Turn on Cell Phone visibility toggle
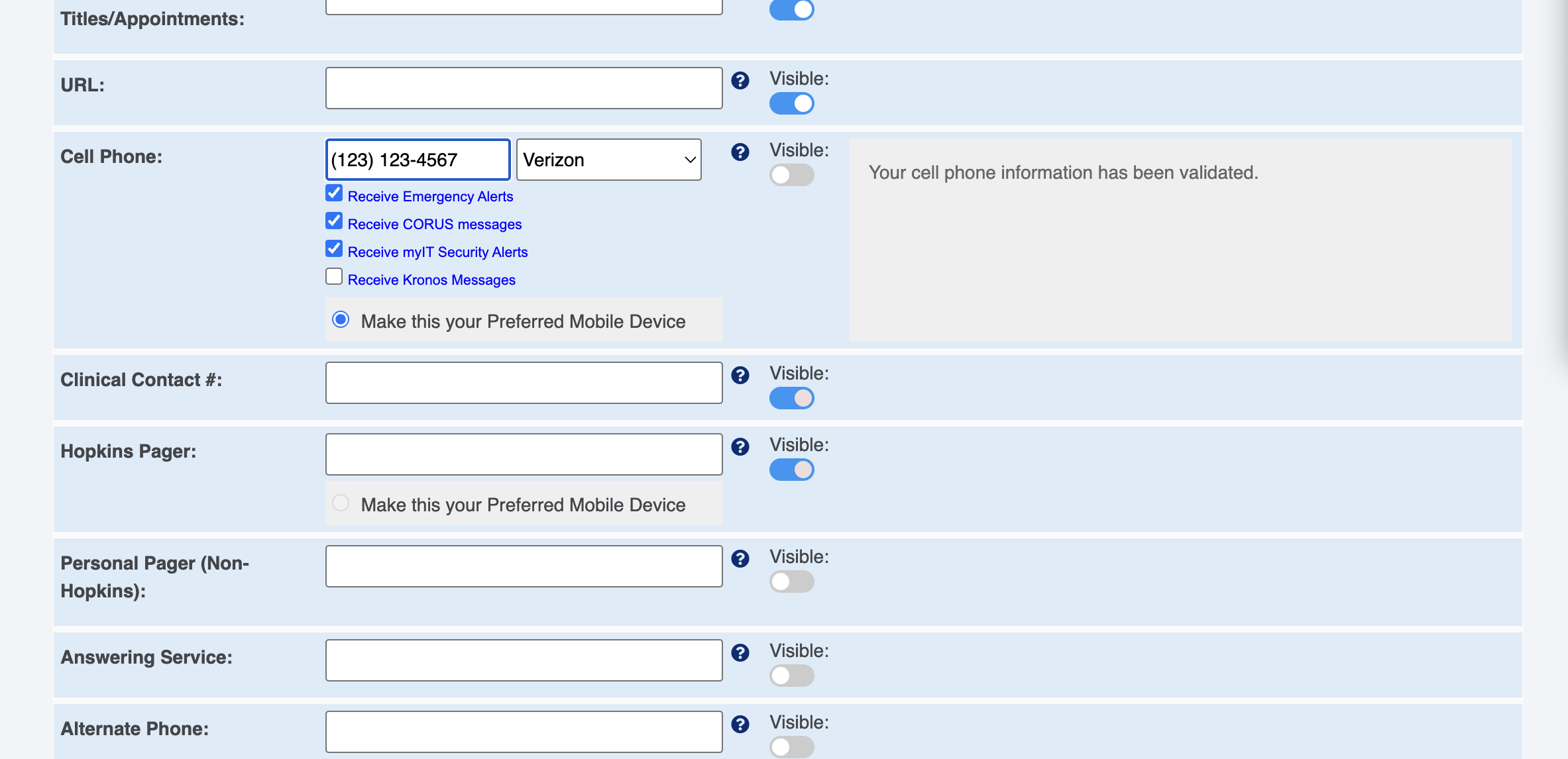Screen dimensions: 1568x759 coord(791,176)
